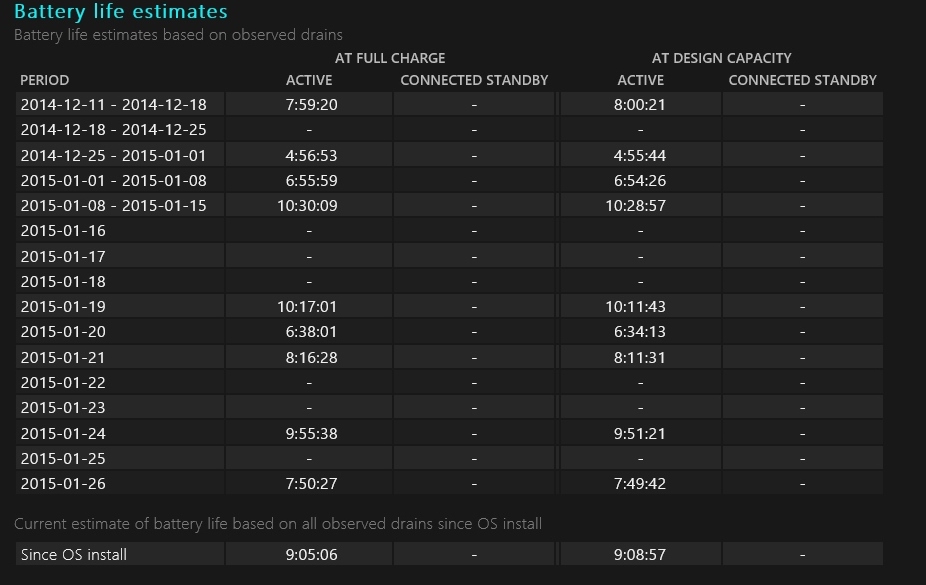Image resolution: width=926 pixels, height=585 pixels.
Task: Click the 10:11:43 design capacity cell
Action: (x=640, y=307)
